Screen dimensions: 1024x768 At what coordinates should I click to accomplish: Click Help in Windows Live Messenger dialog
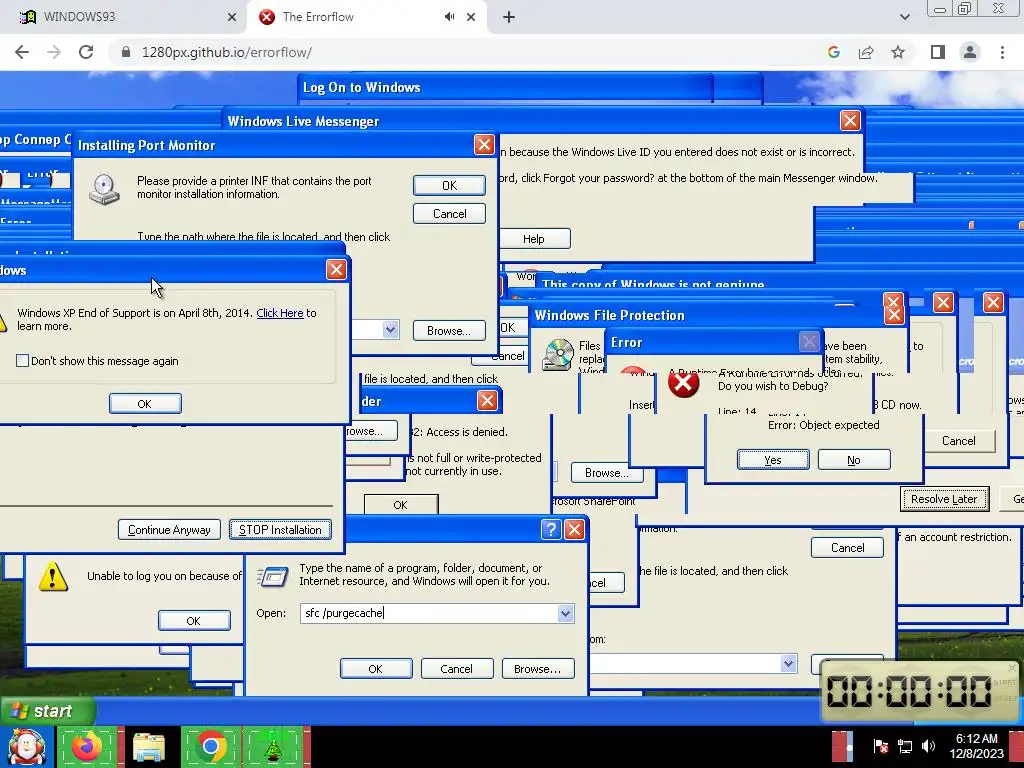pos(534,239)
